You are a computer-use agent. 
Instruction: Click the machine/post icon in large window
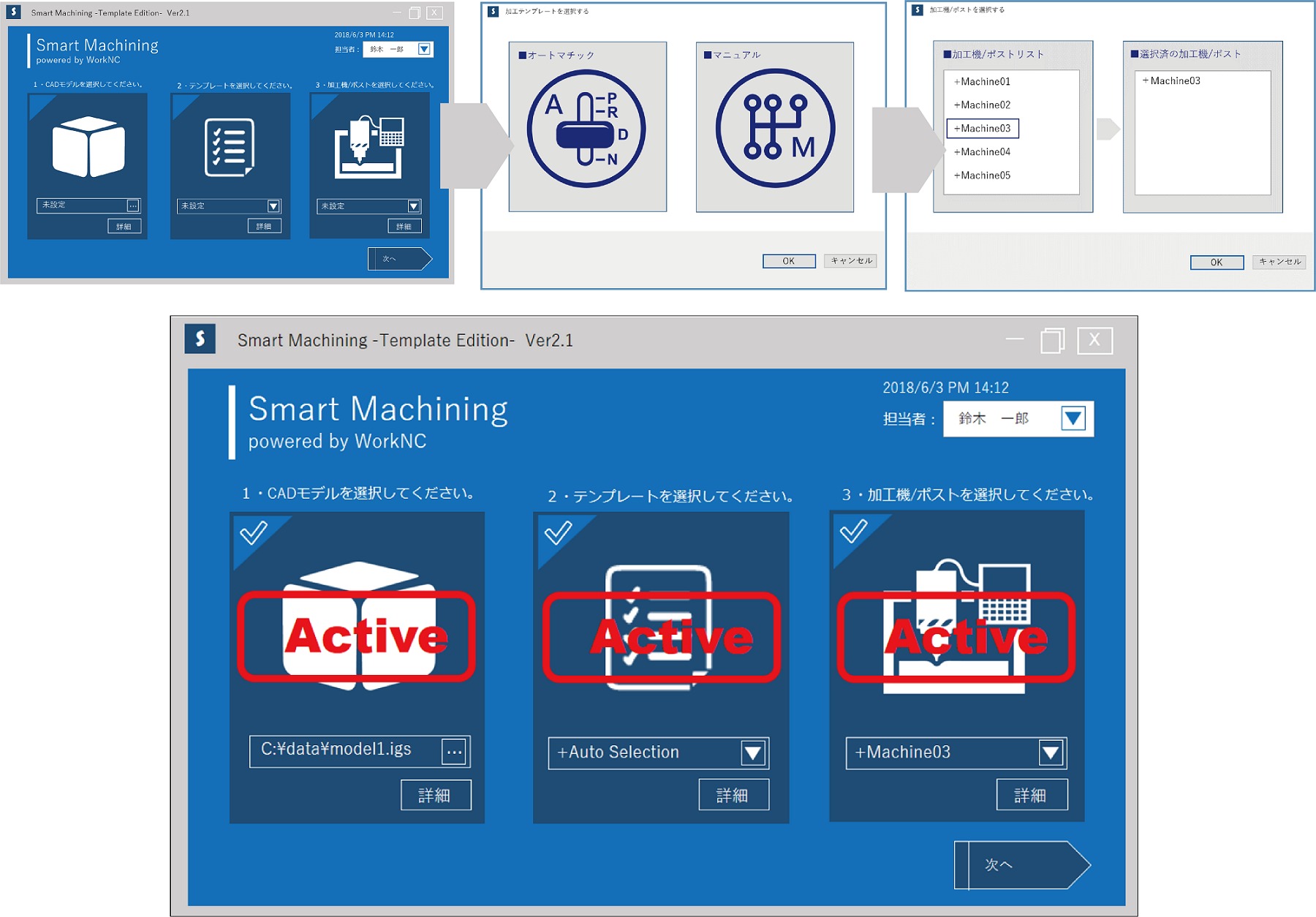pos(957,627)
